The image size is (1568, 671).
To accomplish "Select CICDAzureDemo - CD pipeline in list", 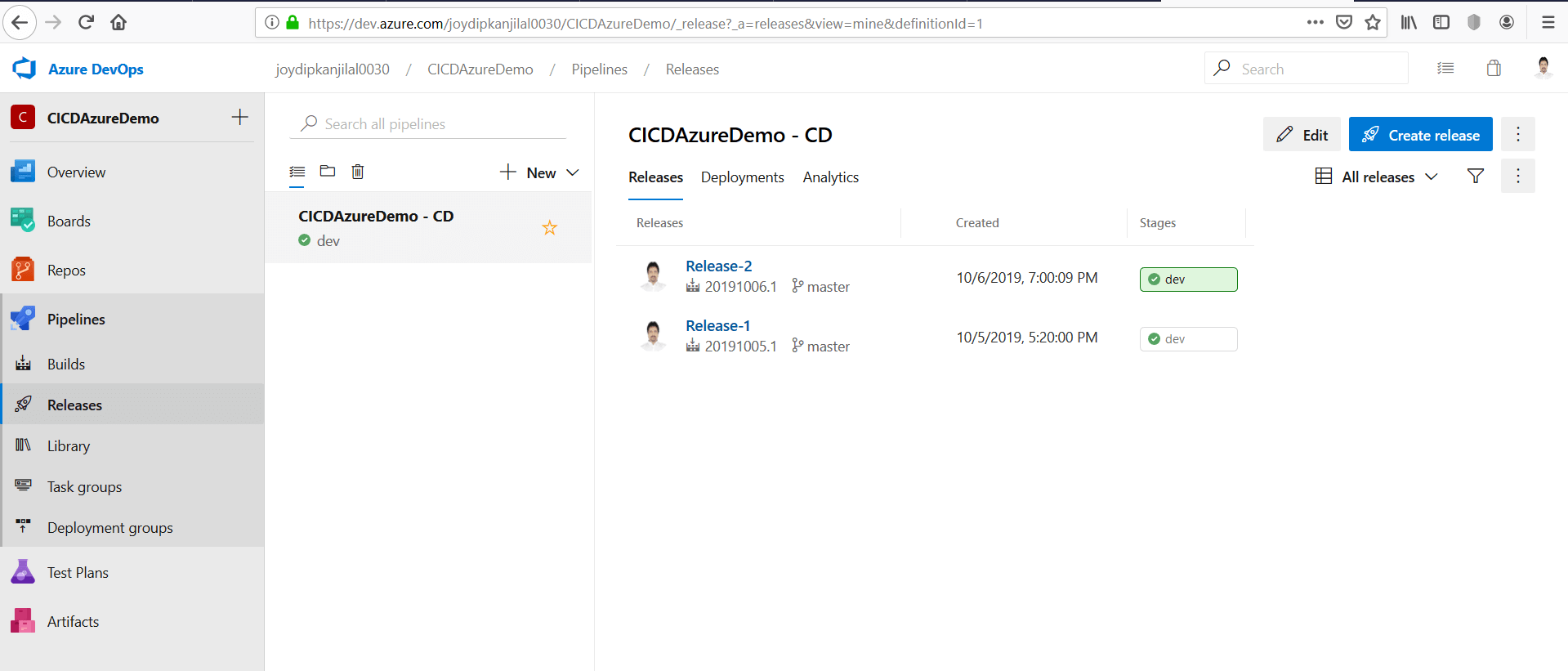I will 427,227.
